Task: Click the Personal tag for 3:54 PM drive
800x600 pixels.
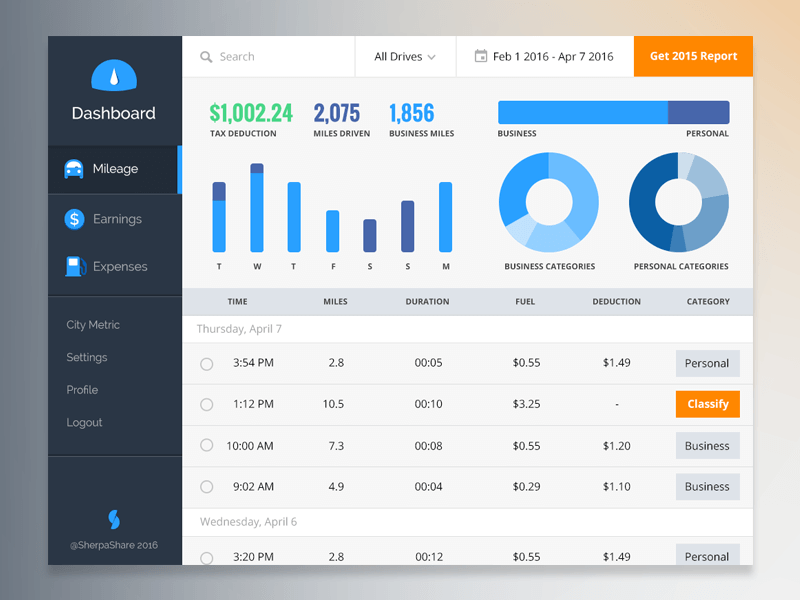Action: click(x=708, y=363)
